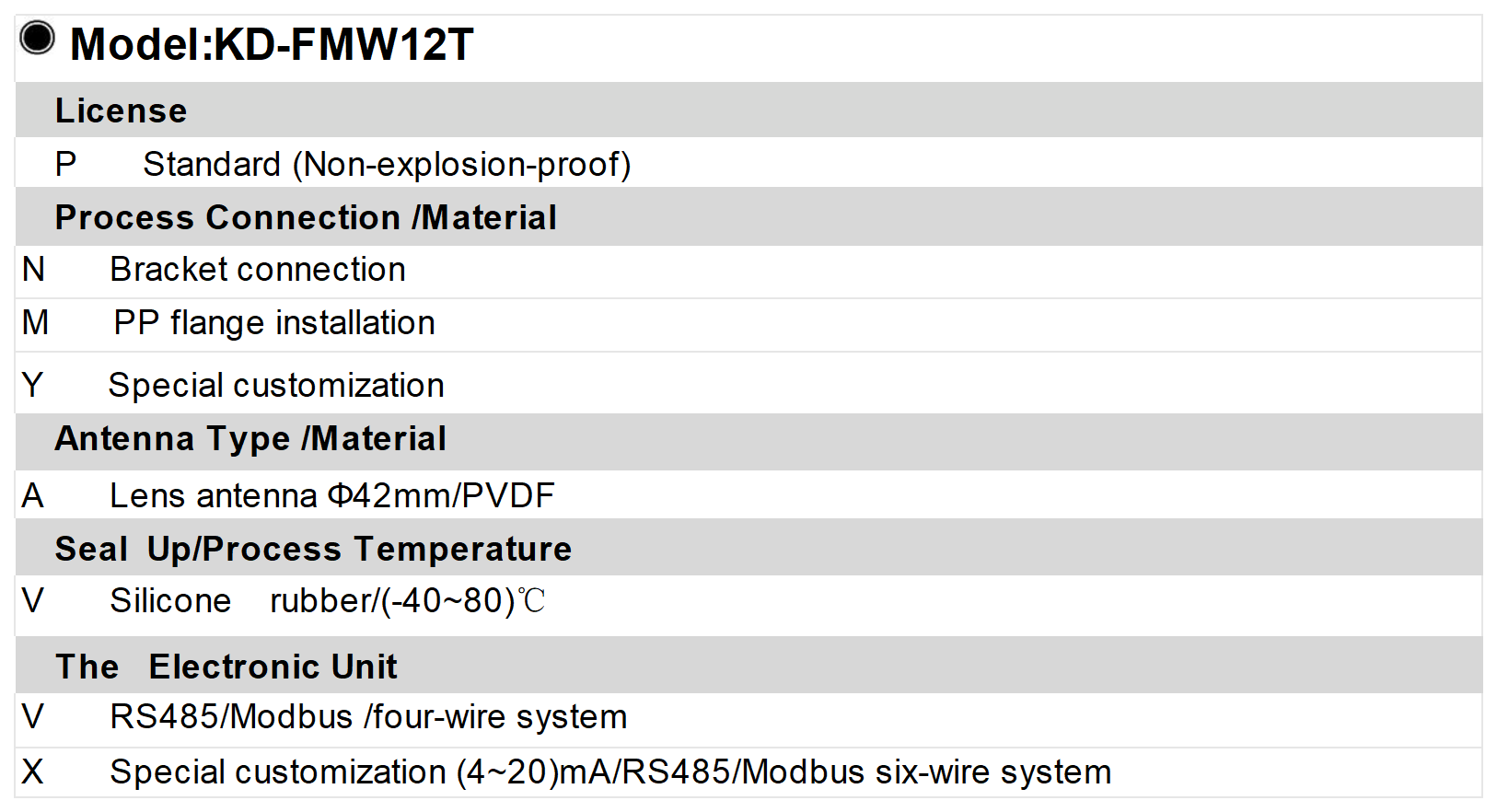
Task: Select the Bracket connection description
Action: coord(258,269)
